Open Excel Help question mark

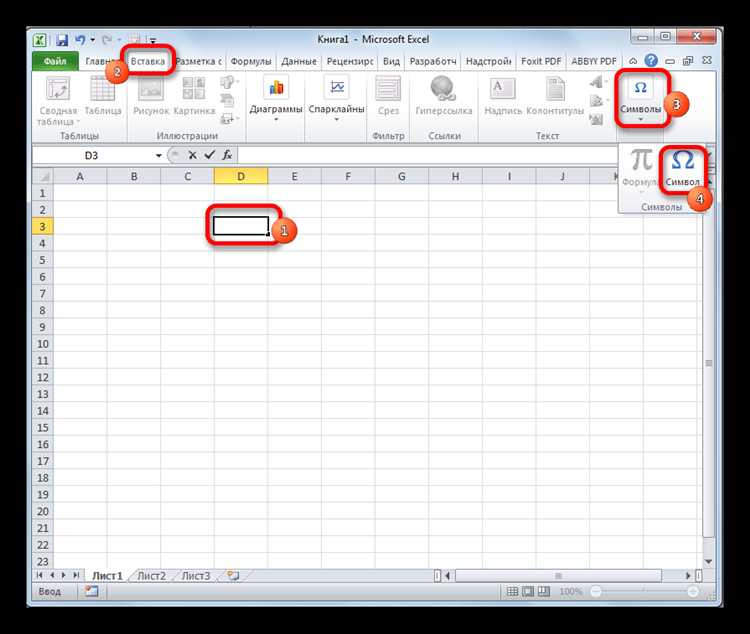(651, 61)
